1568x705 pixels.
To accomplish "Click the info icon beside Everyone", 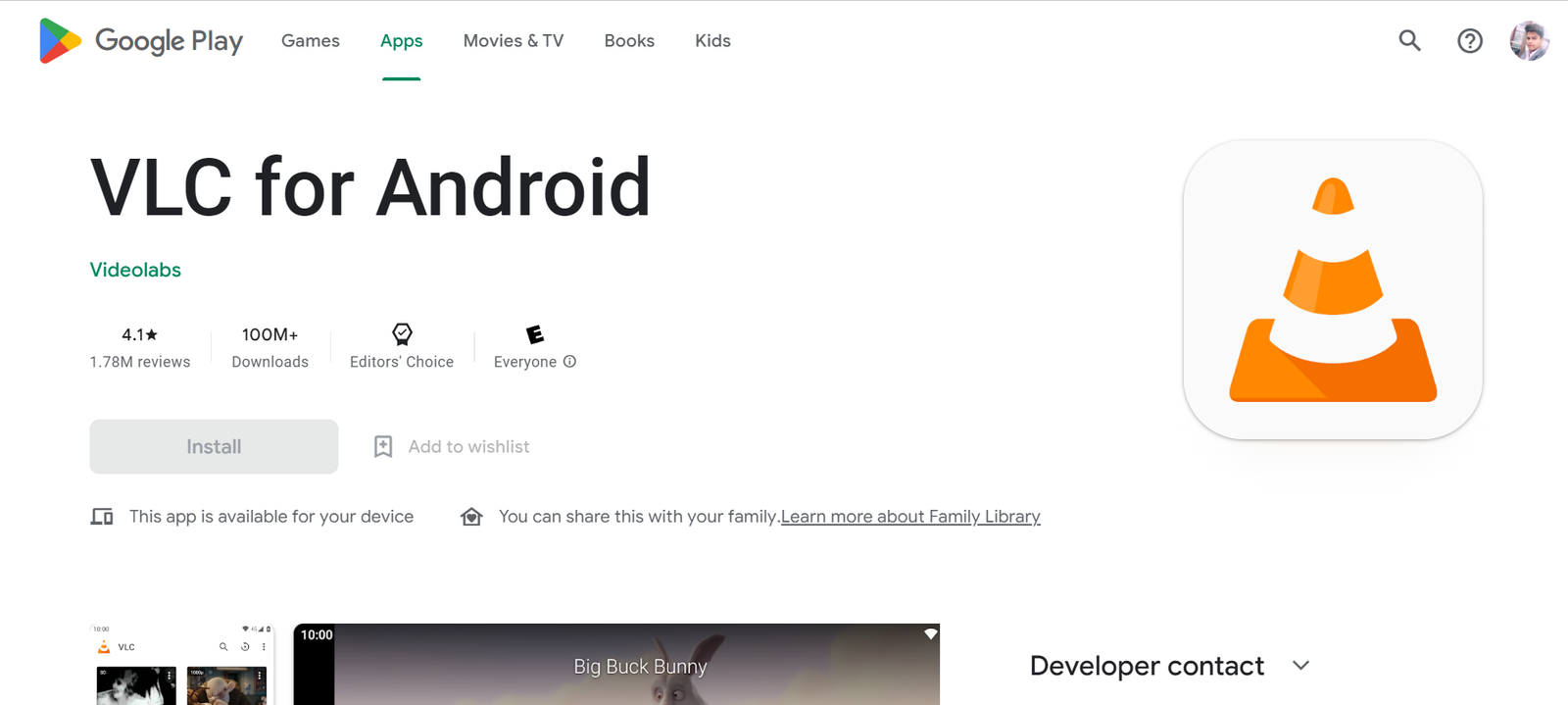I will point(569,362).
